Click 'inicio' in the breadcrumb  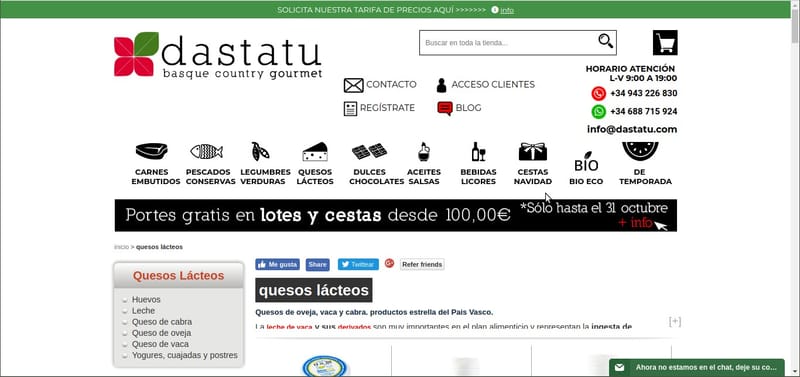pos(121,247)
